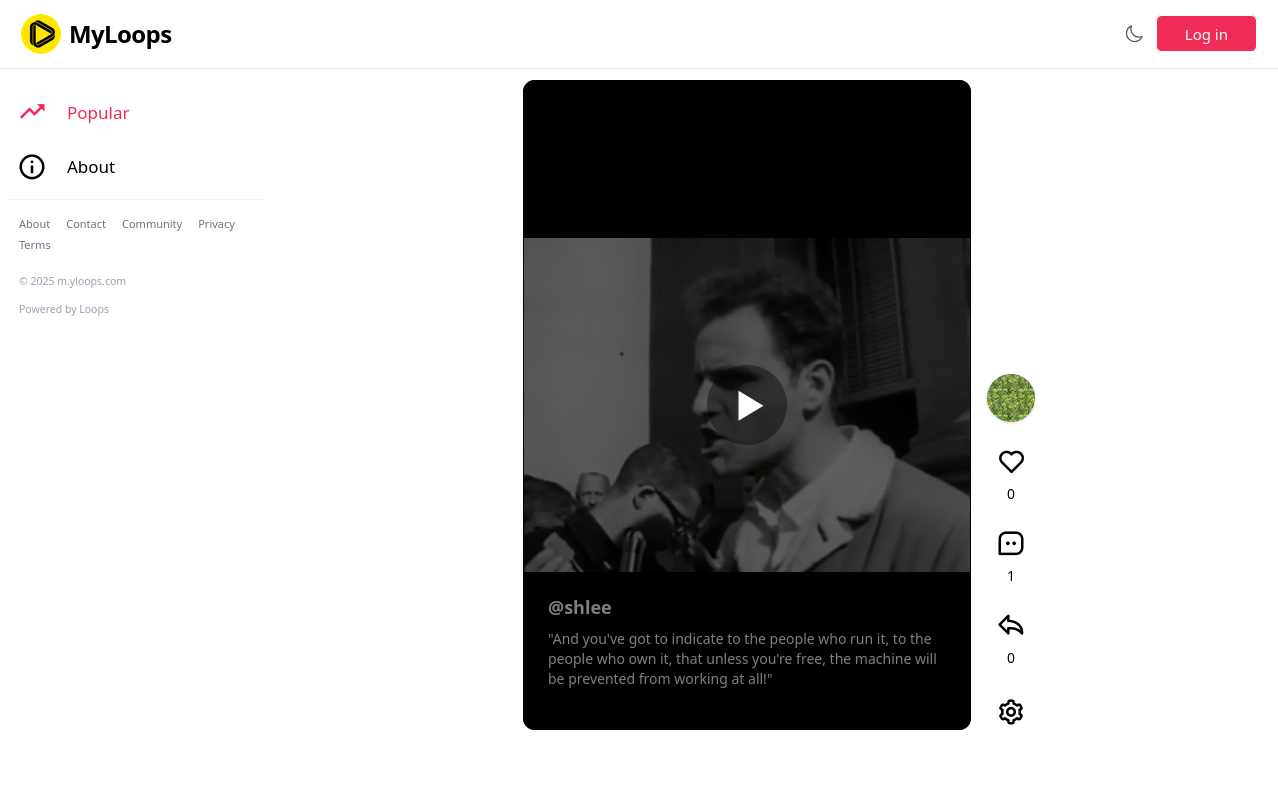Like the video with the heart icon
1278x811 pixels.
(1011, 462)
